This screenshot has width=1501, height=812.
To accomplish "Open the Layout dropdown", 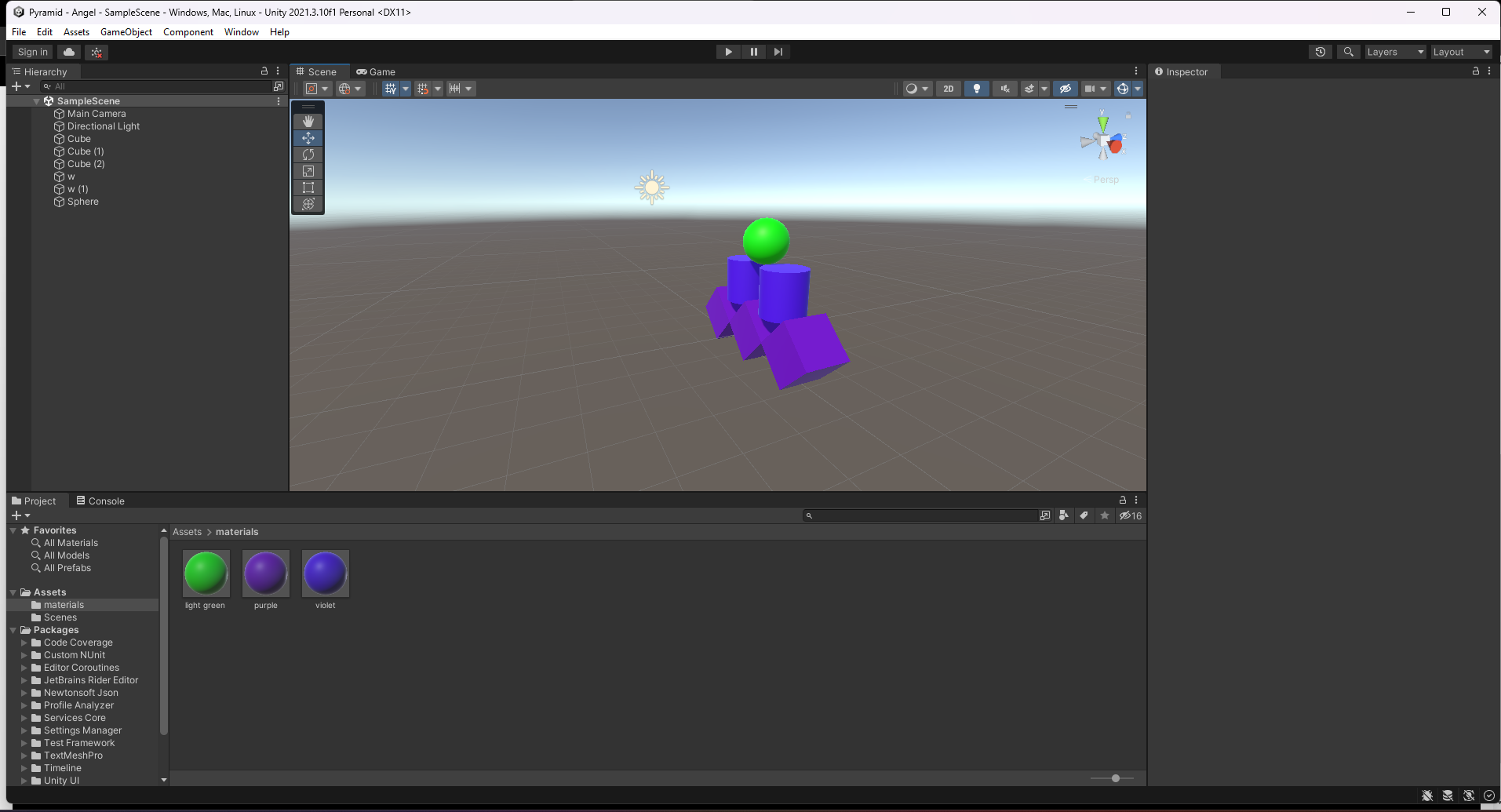I will 1460,52.
